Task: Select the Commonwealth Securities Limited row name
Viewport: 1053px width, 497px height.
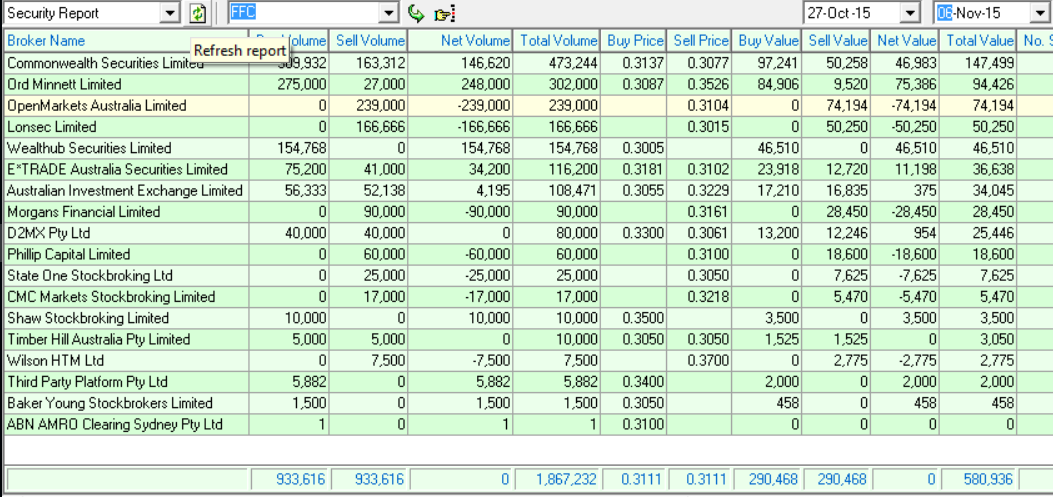Action: [105, 63]
